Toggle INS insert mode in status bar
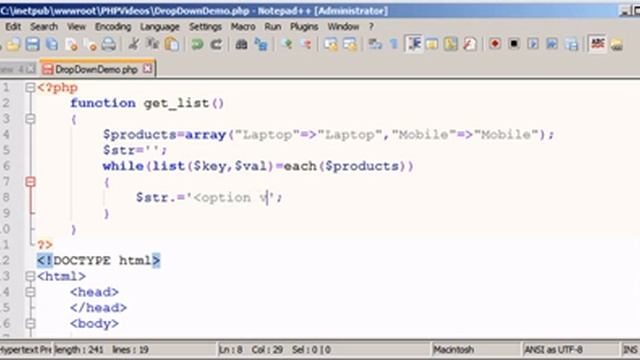640x360 pixels. pos(631,350)
